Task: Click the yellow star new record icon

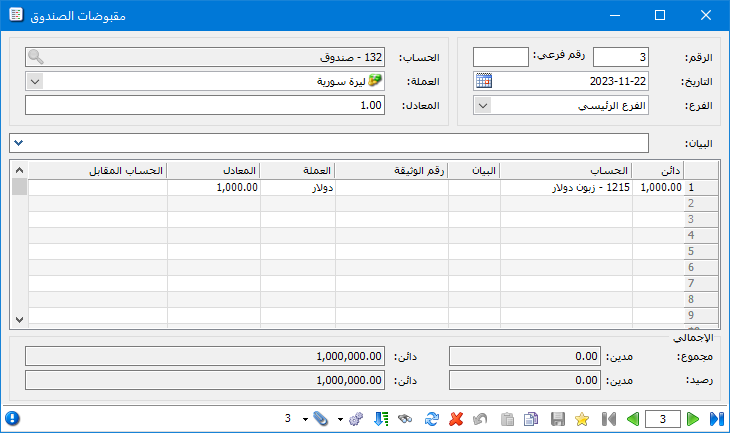Action: tap(581, 419)
